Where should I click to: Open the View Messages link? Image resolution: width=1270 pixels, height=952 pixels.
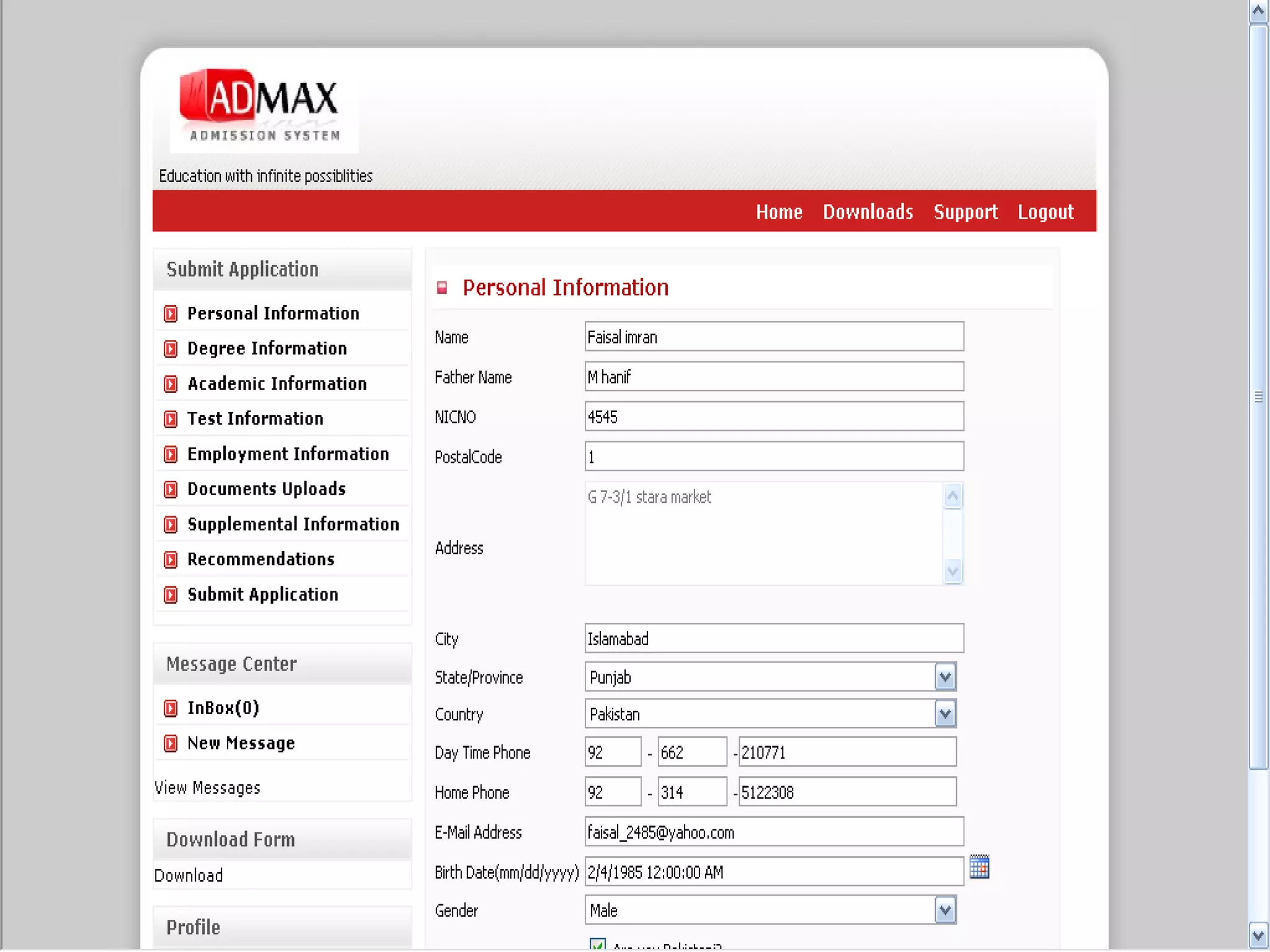tap(207, 788)
